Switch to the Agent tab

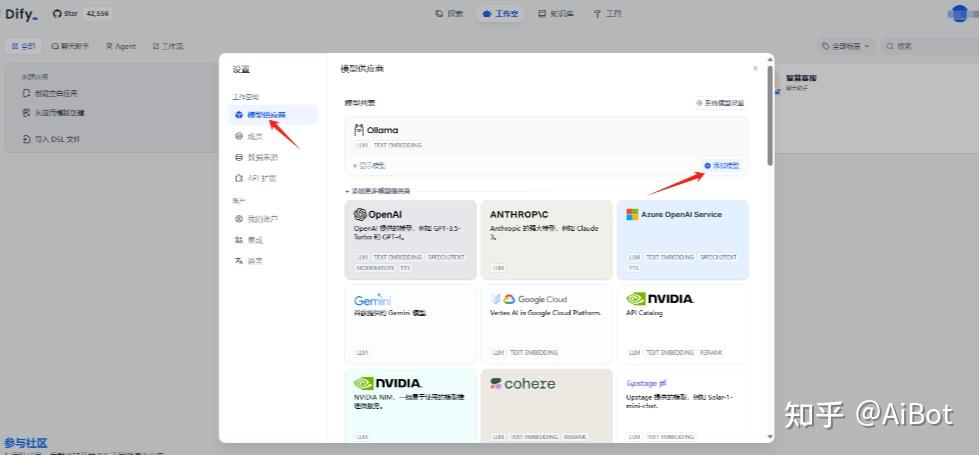121,46
